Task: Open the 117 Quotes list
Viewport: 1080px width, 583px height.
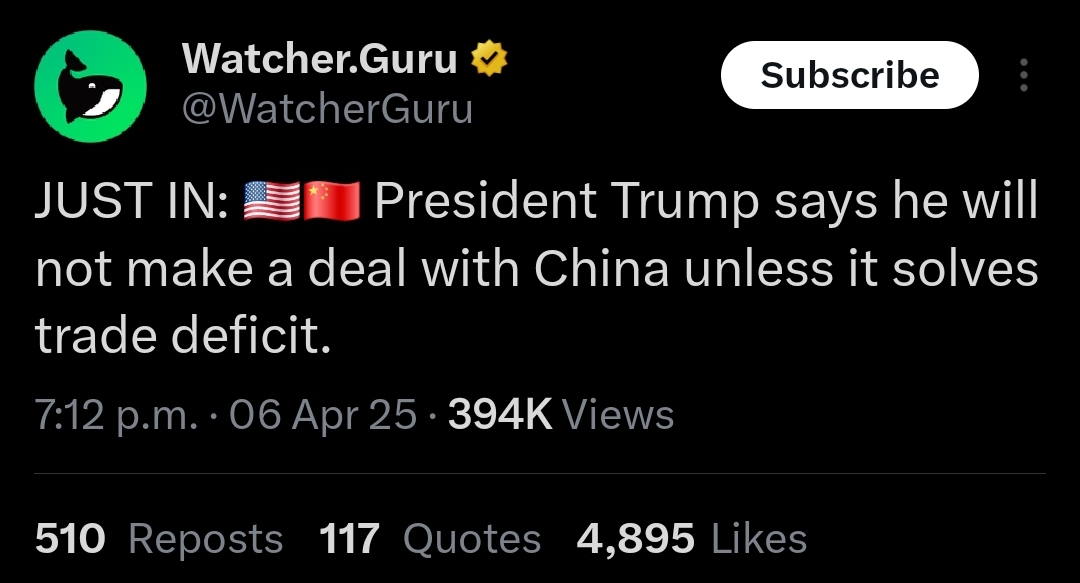Action: pos(430,538)
